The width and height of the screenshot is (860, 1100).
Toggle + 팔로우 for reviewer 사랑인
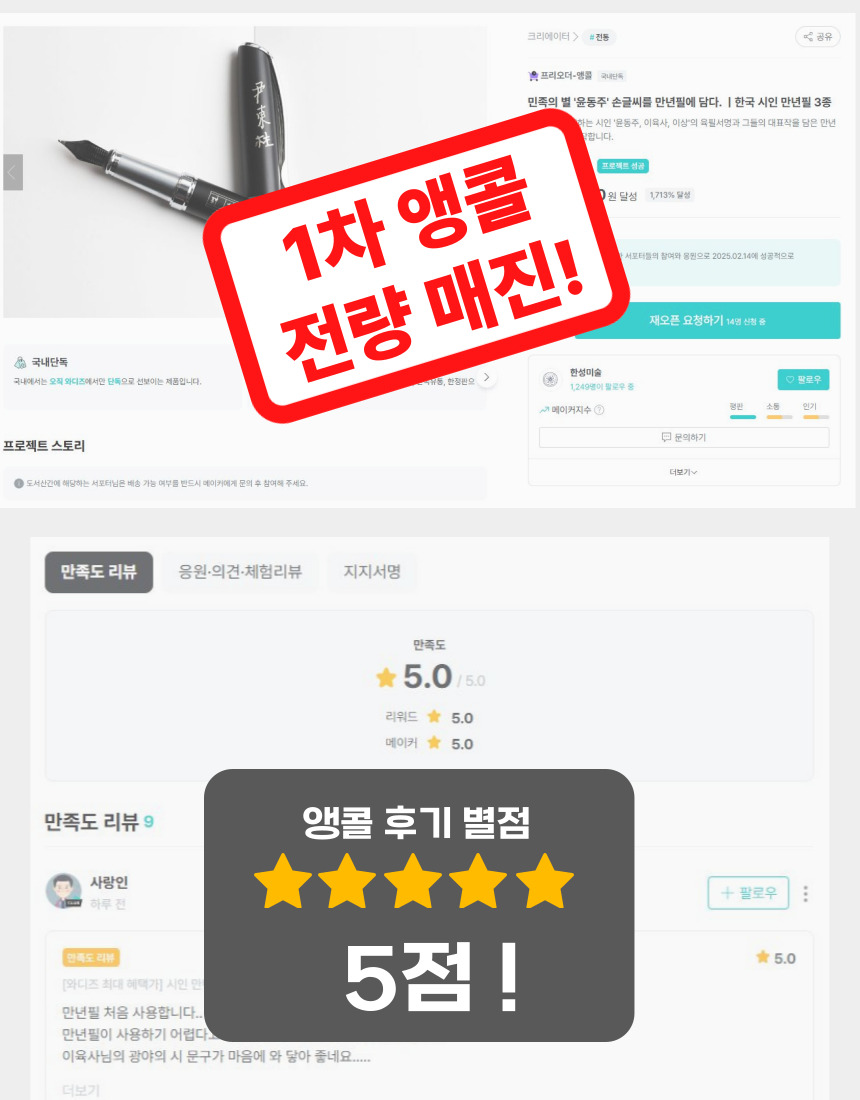(748, 892)
